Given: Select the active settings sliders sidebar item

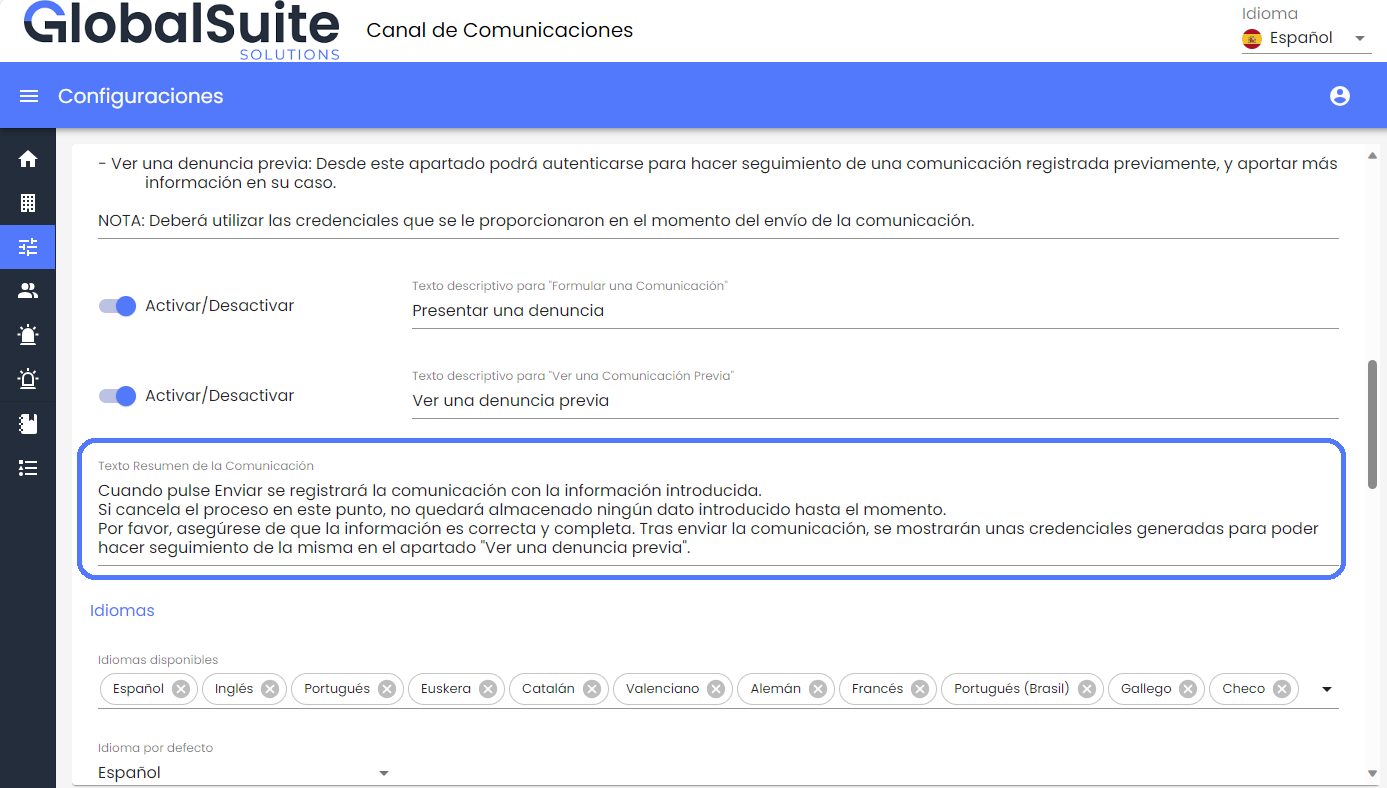Looking at the screenshot, I should (x=28, y=247).
